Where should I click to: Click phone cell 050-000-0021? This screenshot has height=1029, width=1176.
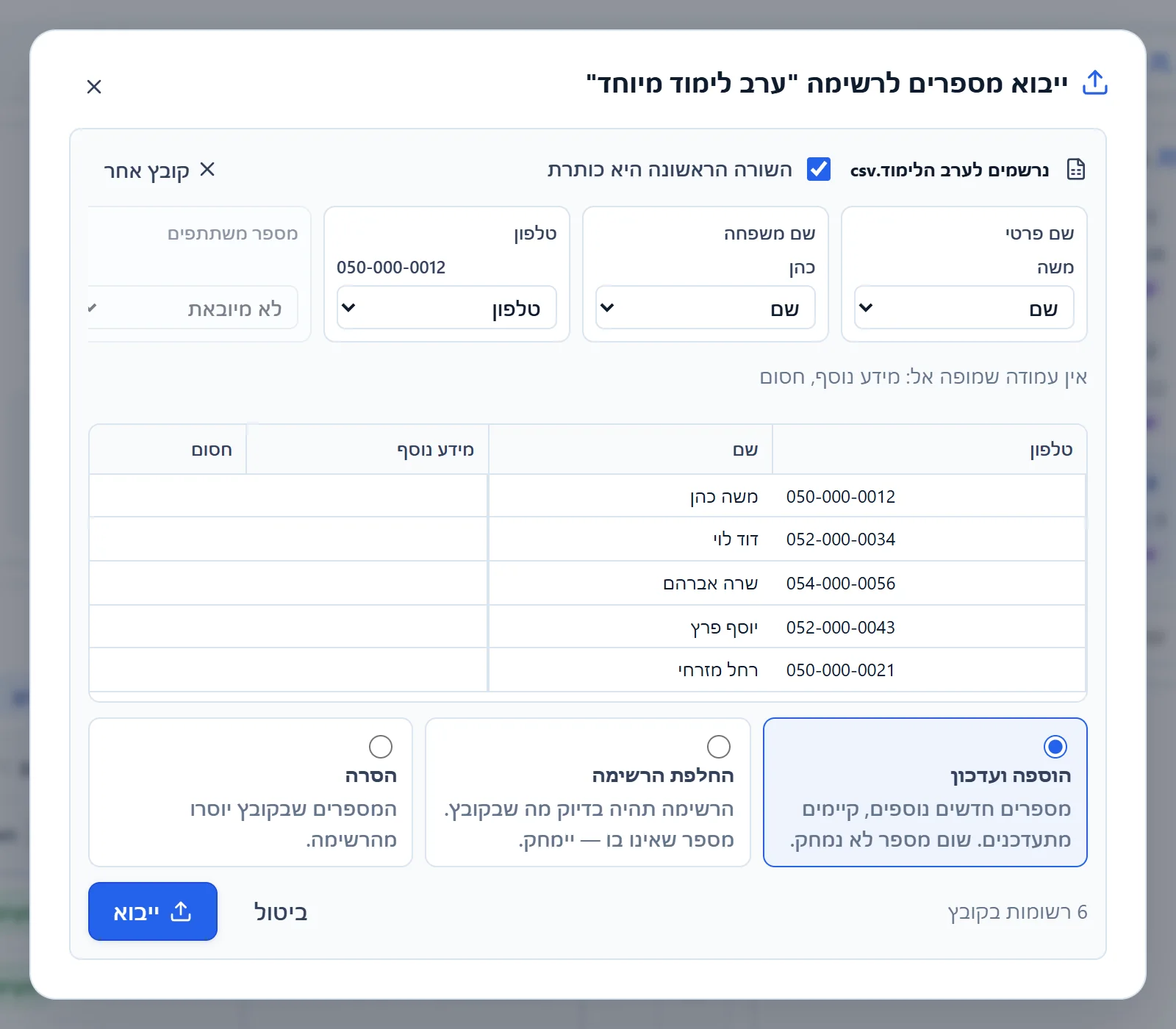click(x=841, y=670)
